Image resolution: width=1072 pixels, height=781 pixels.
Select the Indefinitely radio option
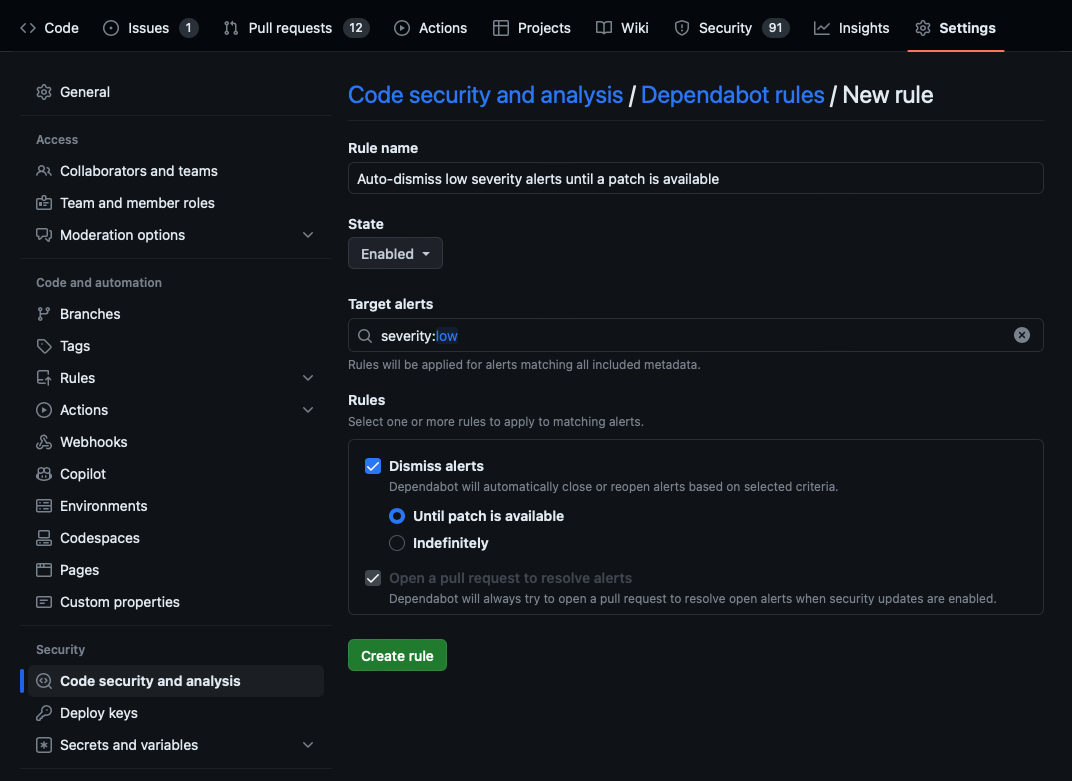point(397,542)
